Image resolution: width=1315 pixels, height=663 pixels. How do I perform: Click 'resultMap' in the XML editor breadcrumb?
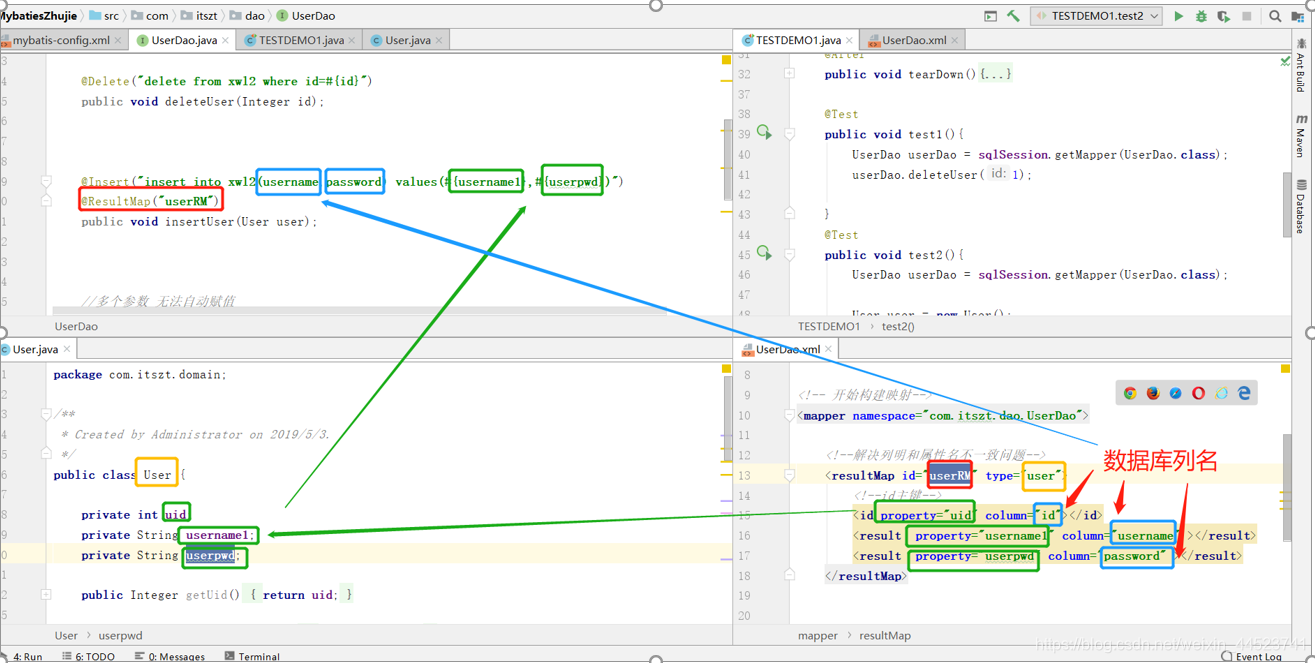coord(884,635)
